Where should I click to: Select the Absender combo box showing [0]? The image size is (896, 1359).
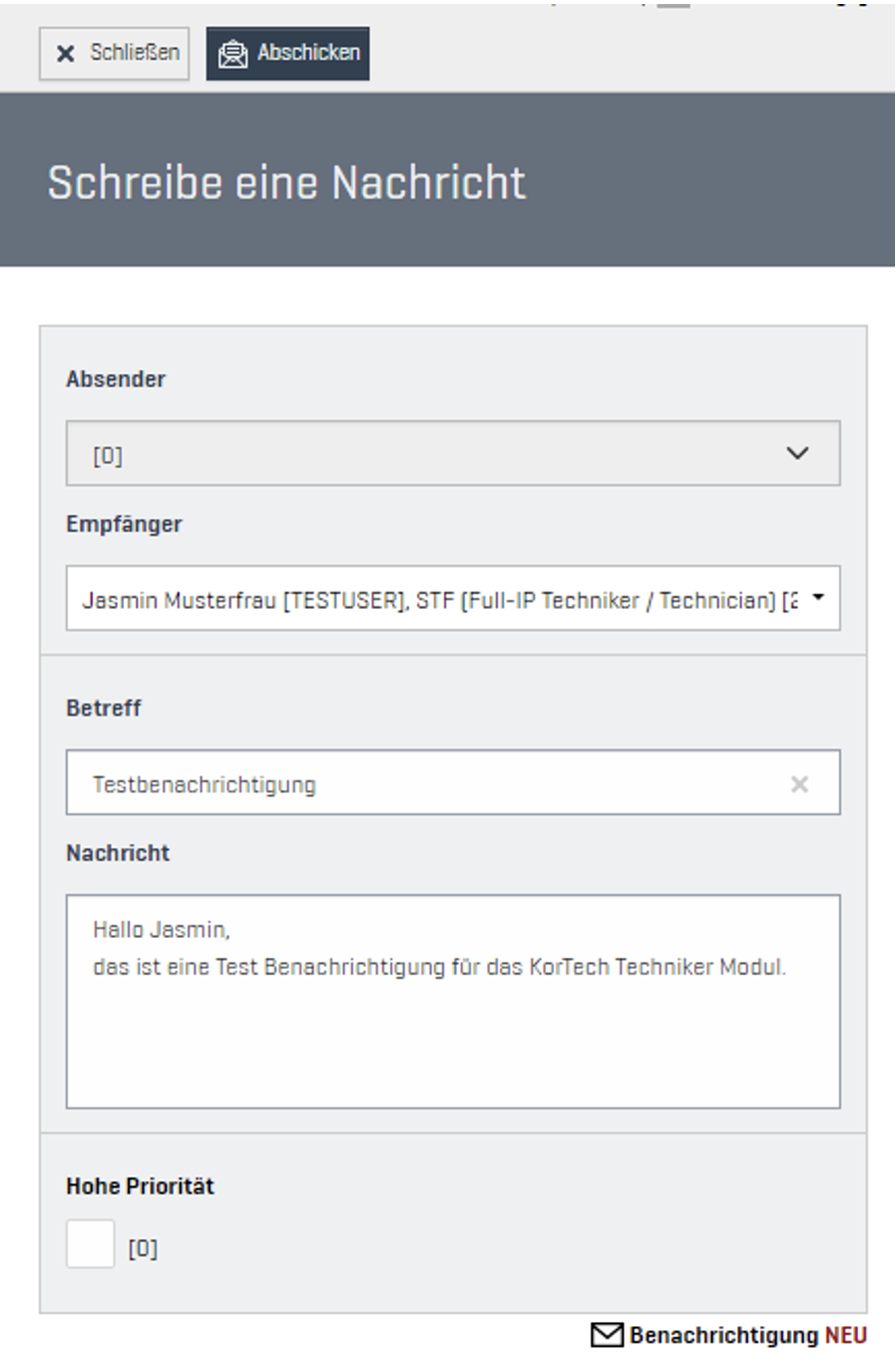(x=429, y=454)
